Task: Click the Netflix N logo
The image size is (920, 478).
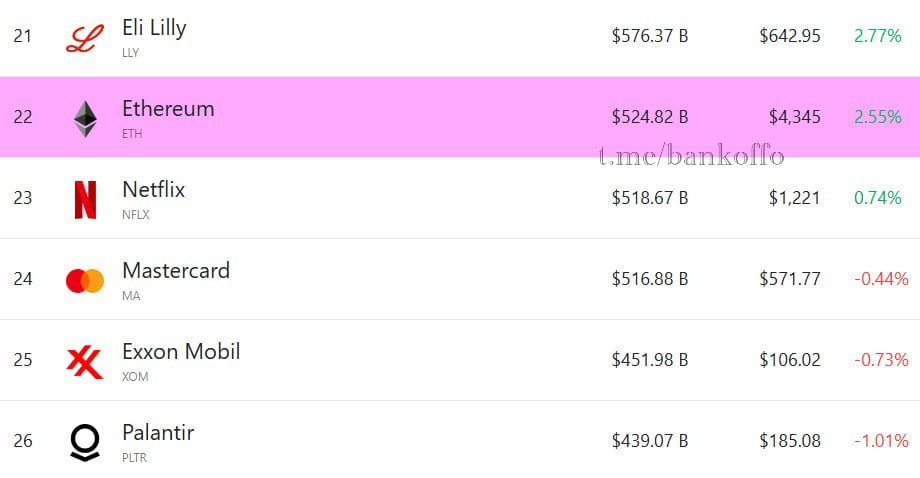Action: coord(85,200)
